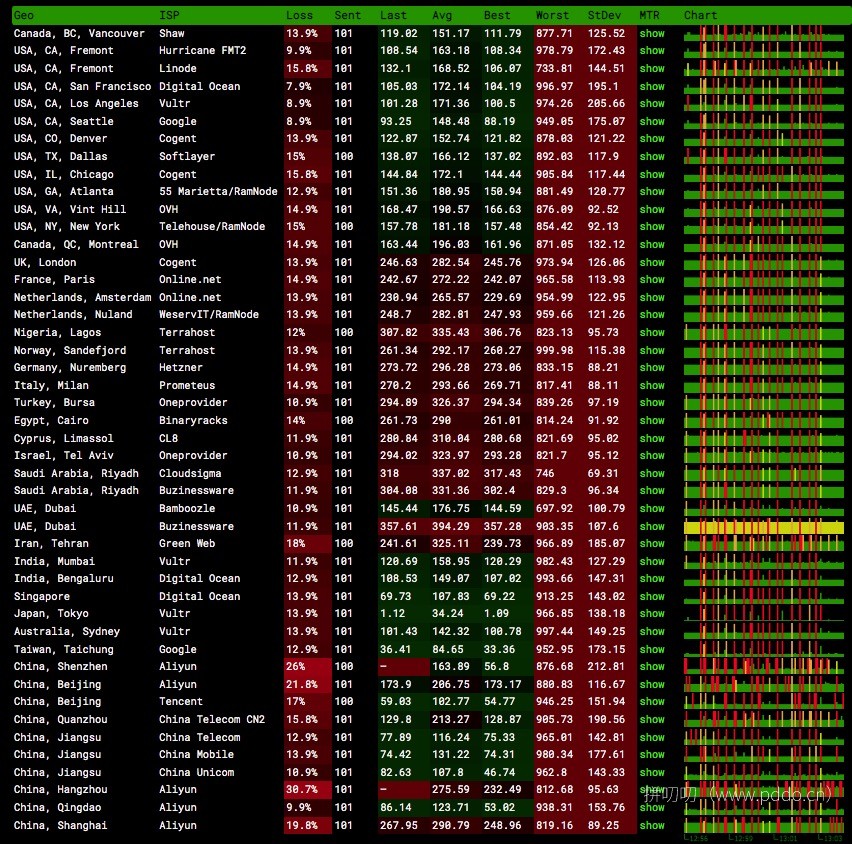Screen dimensions: 852x844
Task: Show MTR for the Linode Fremont row
Action: (x=652, y=68)
